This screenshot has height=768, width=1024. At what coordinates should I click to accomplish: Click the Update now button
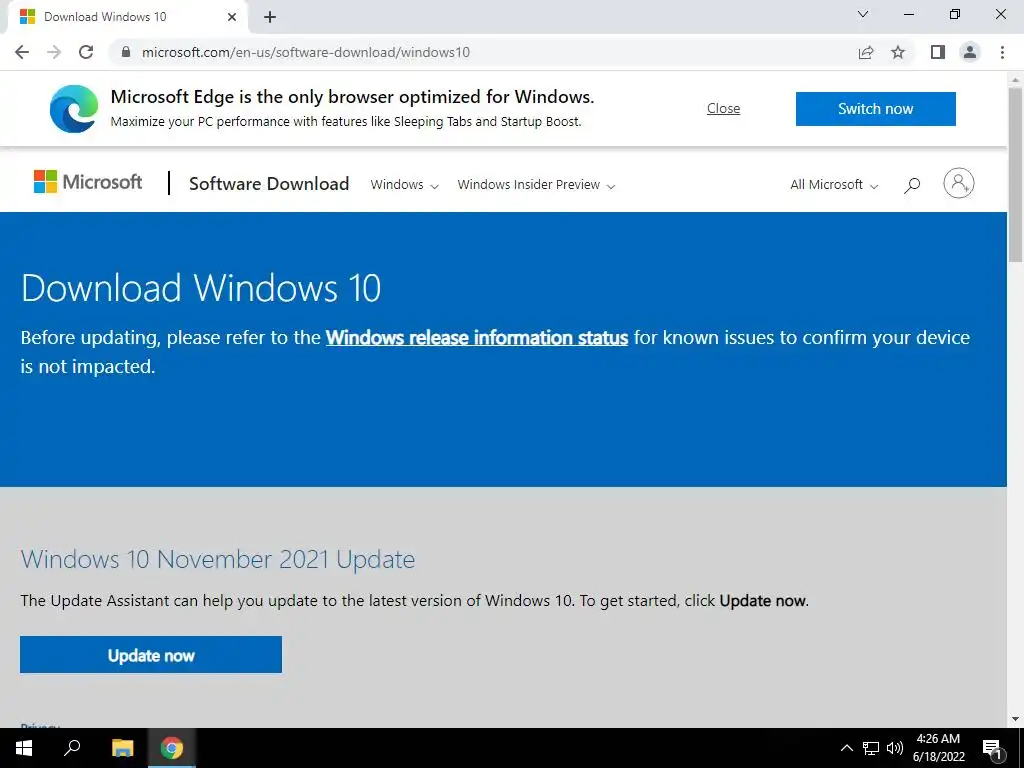(151, 654)
